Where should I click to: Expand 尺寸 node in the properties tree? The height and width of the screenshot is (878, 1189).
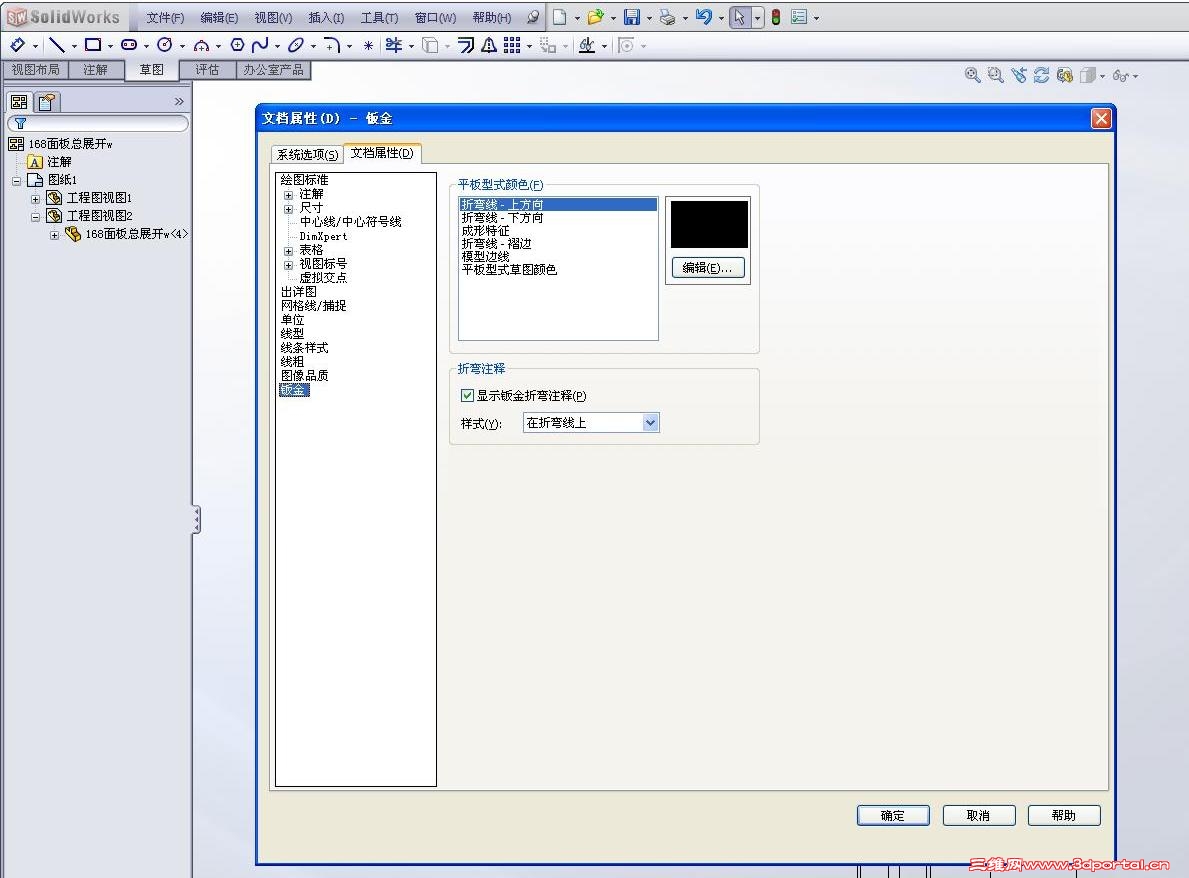288,209
